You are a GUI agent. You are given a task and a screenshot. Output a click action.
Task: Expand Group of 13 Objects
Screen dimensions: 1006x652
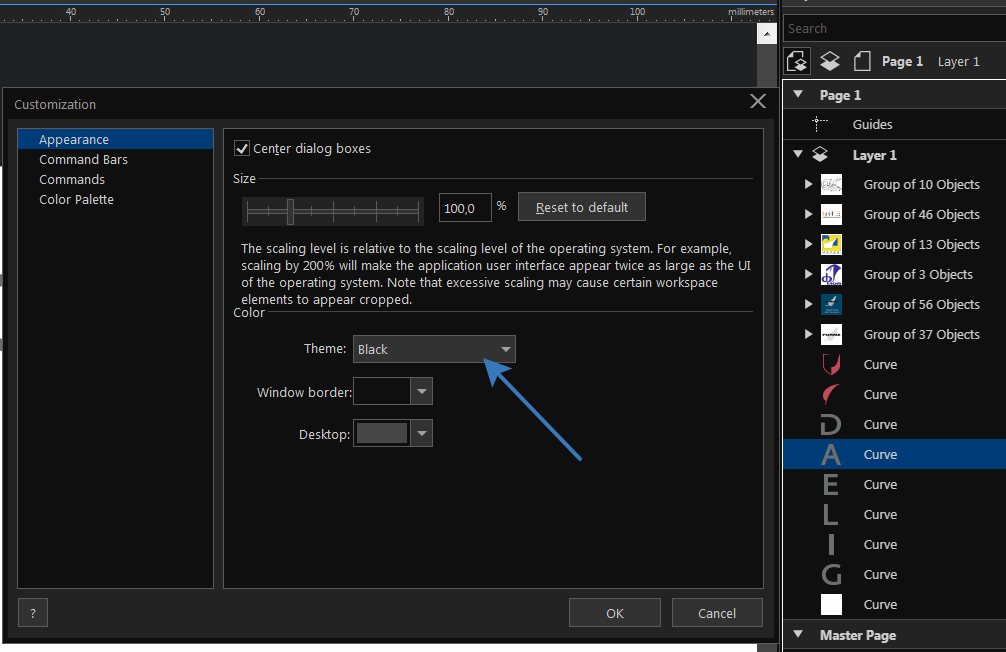[x=808, y=244]
